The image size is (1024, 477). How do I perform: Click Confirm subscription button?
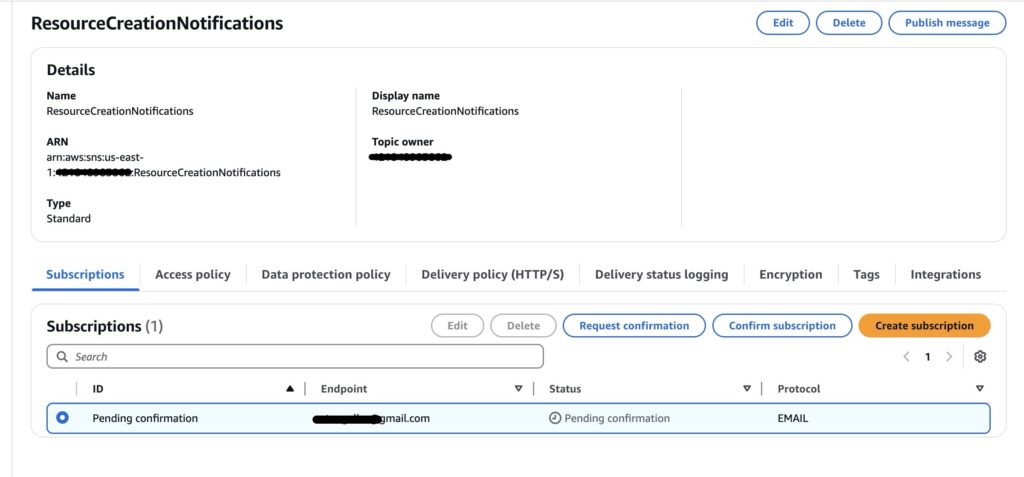pyautogui.click(x=782, y=325)
